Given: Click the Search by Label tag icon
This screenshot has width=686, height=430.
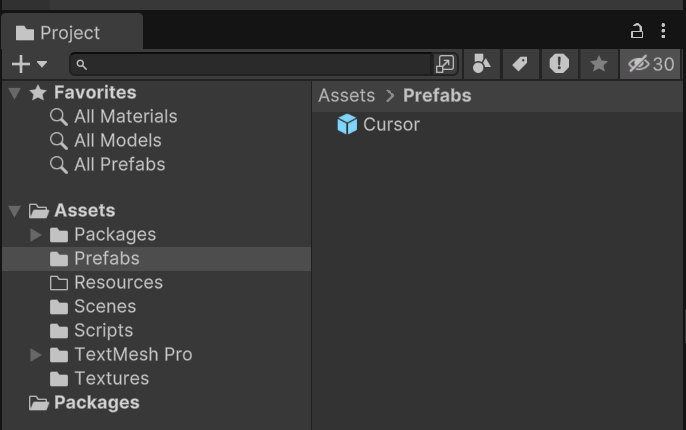Looking at the screenshot, I should coord(520,64).
